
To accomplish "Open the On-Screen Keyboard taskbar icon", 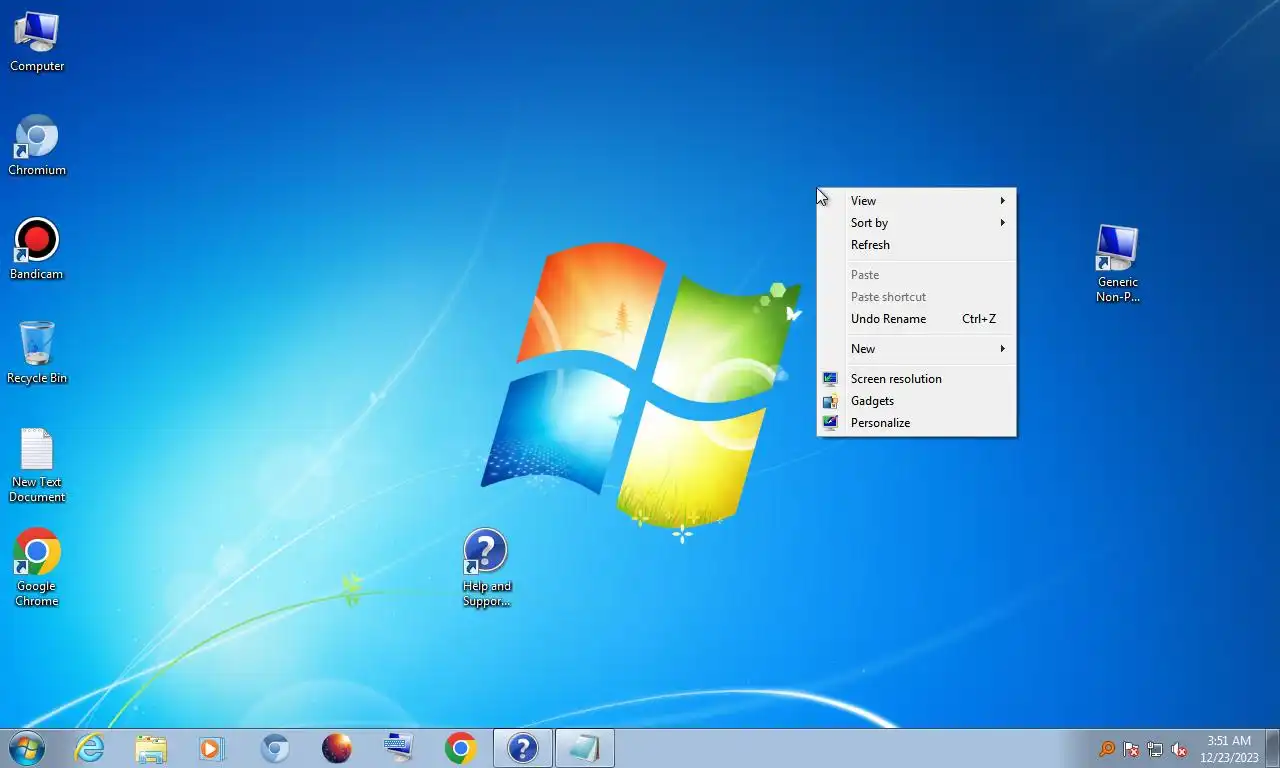I will point(399,748).
